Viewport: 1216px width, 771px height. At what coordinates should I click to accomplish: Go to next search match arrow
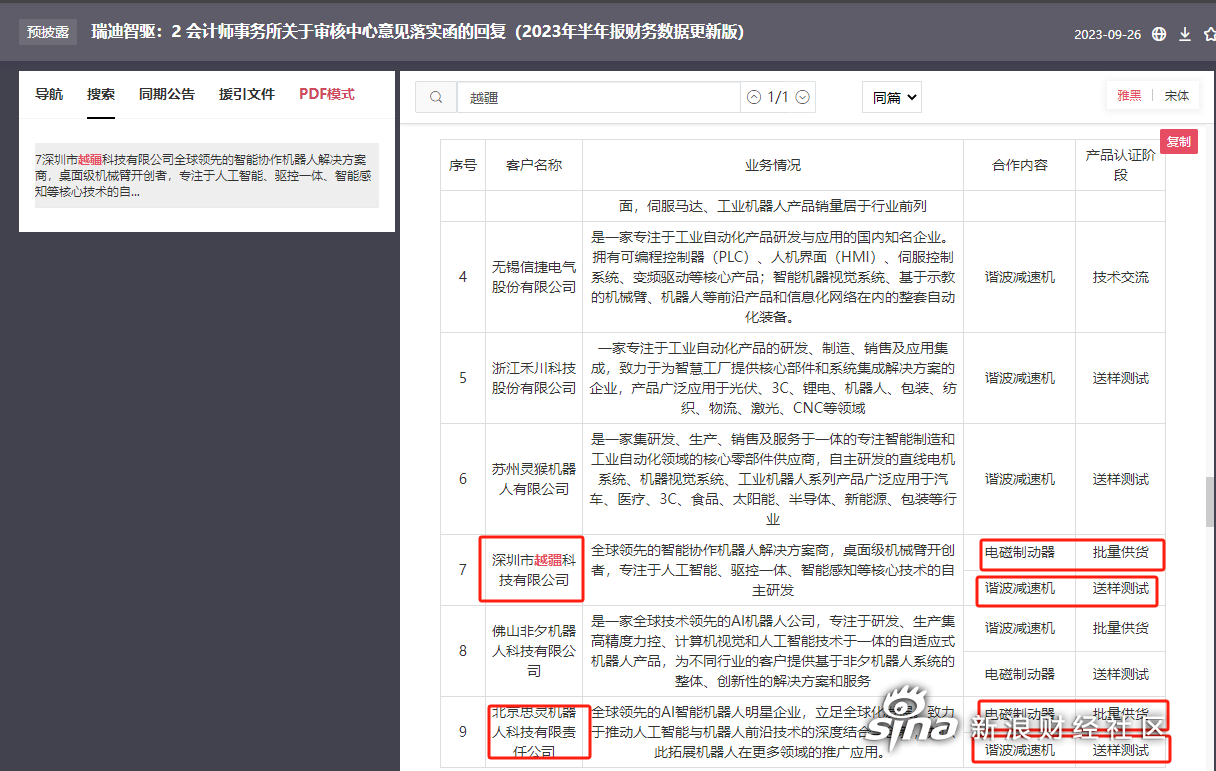[x=801, y=97]
